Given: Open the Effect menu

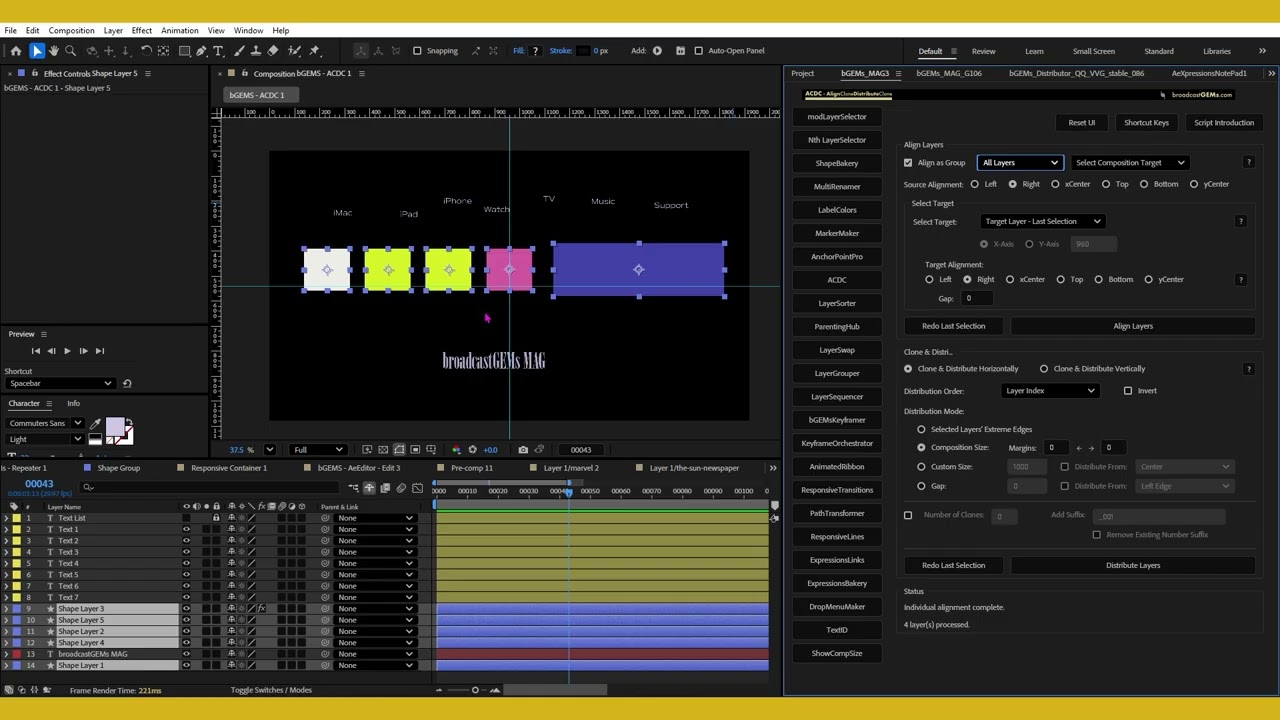Looking at the screenshot, I should pyautogui.click(x=141, y=31).
